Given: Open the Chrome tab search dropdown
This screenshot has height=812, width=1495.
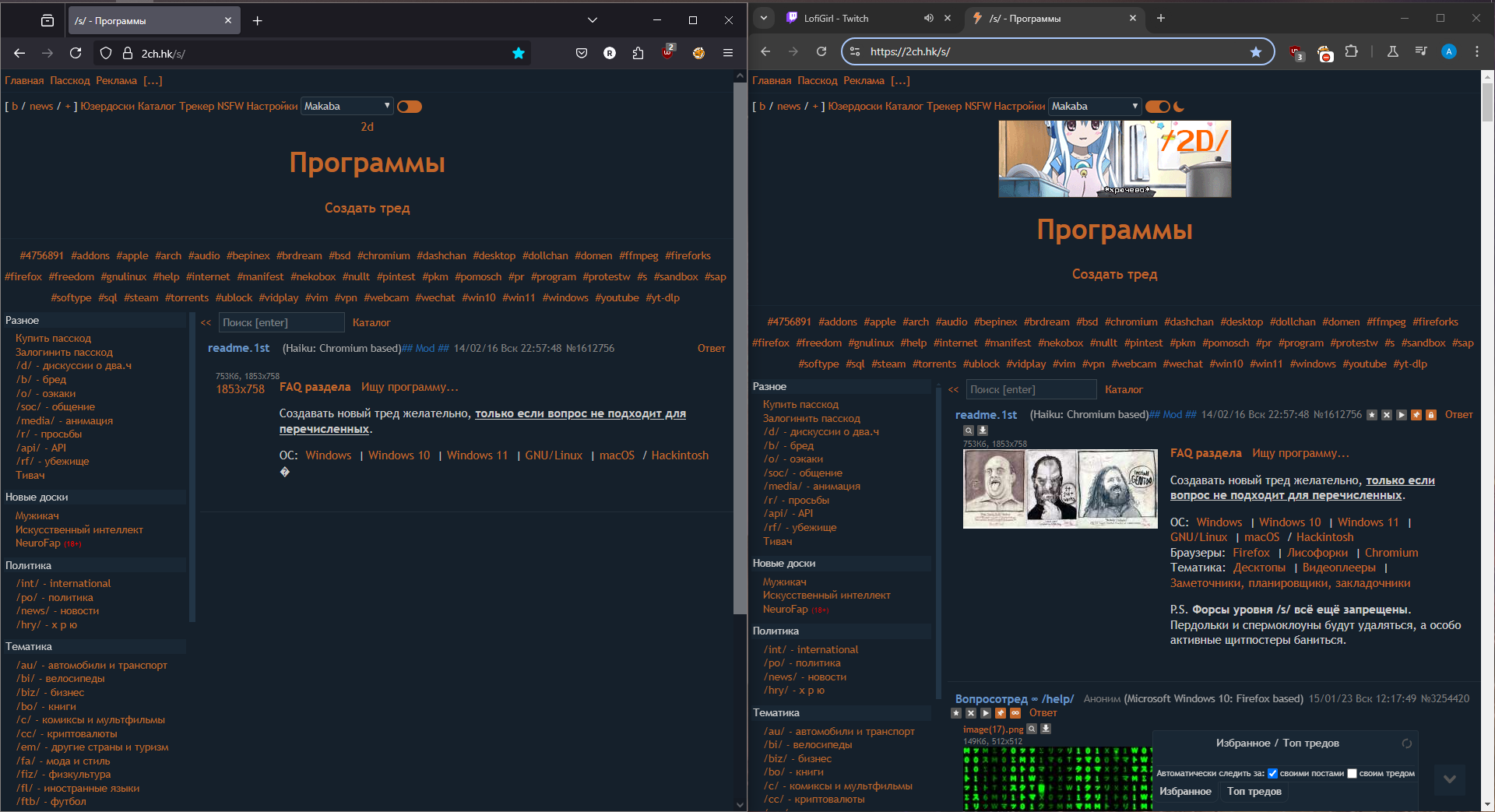Looking at the screenshot, I should click(764, 18).
